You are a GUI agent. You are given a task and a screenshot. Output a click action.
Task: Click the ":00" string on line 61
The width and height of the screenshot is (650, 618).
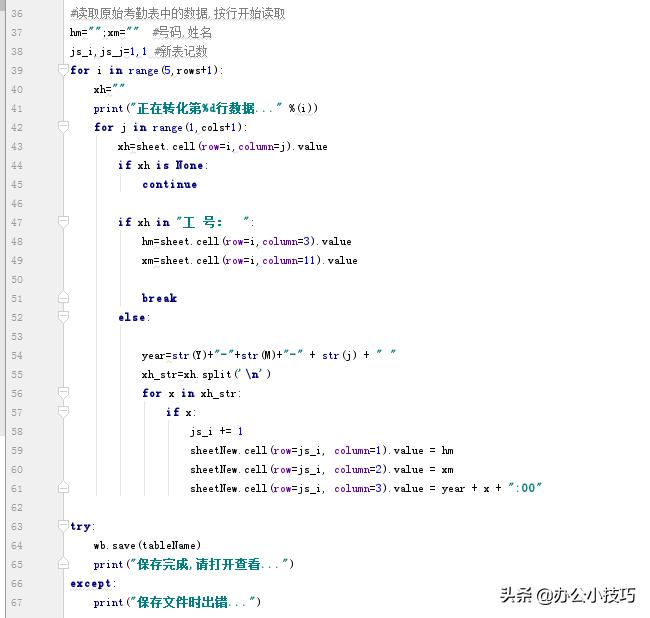(x=525, y=488)
